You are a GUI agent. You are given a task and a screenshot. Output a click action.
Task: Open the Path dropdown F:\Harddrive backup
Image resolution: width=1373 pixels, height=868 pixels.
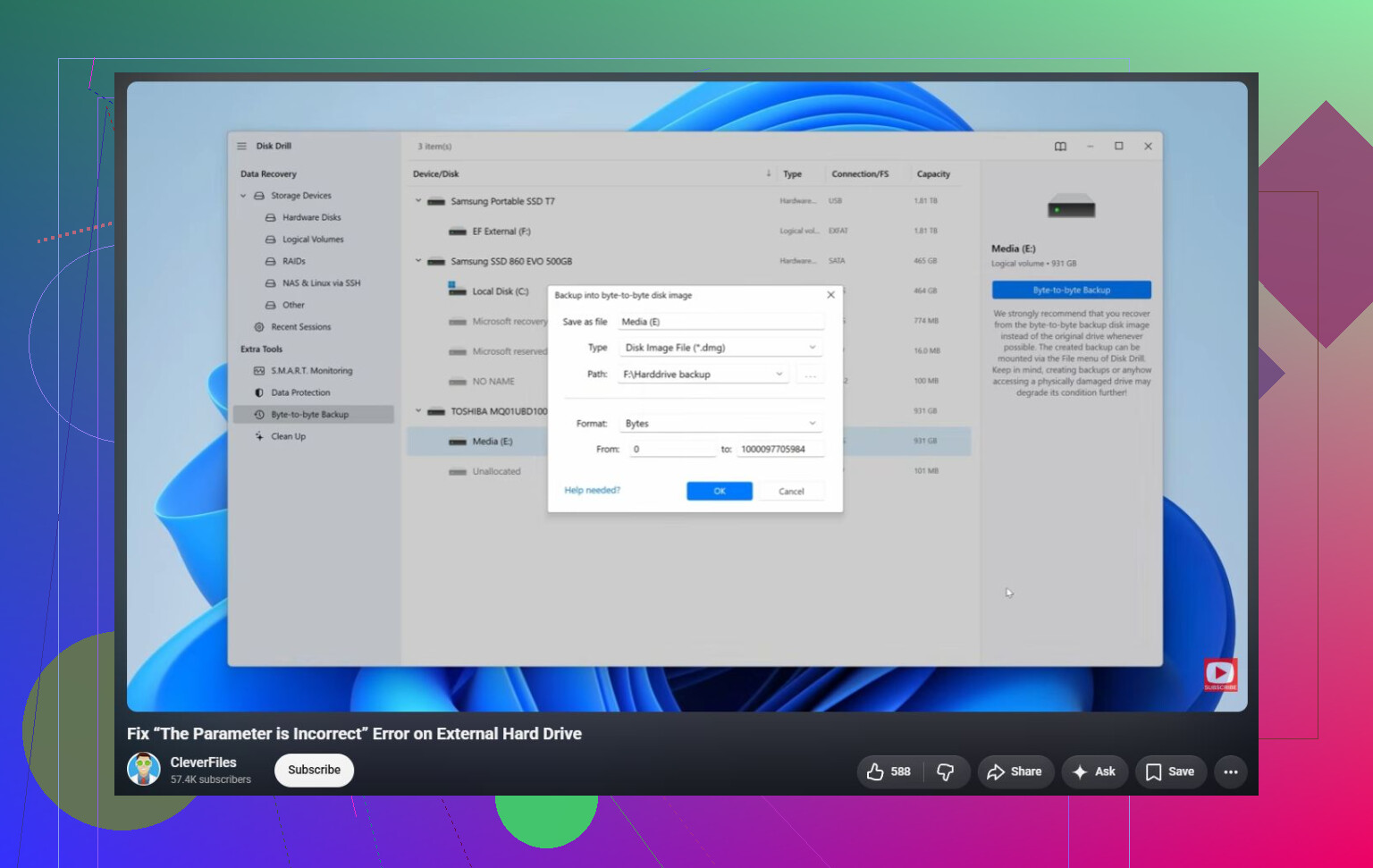tap(703, 375)
